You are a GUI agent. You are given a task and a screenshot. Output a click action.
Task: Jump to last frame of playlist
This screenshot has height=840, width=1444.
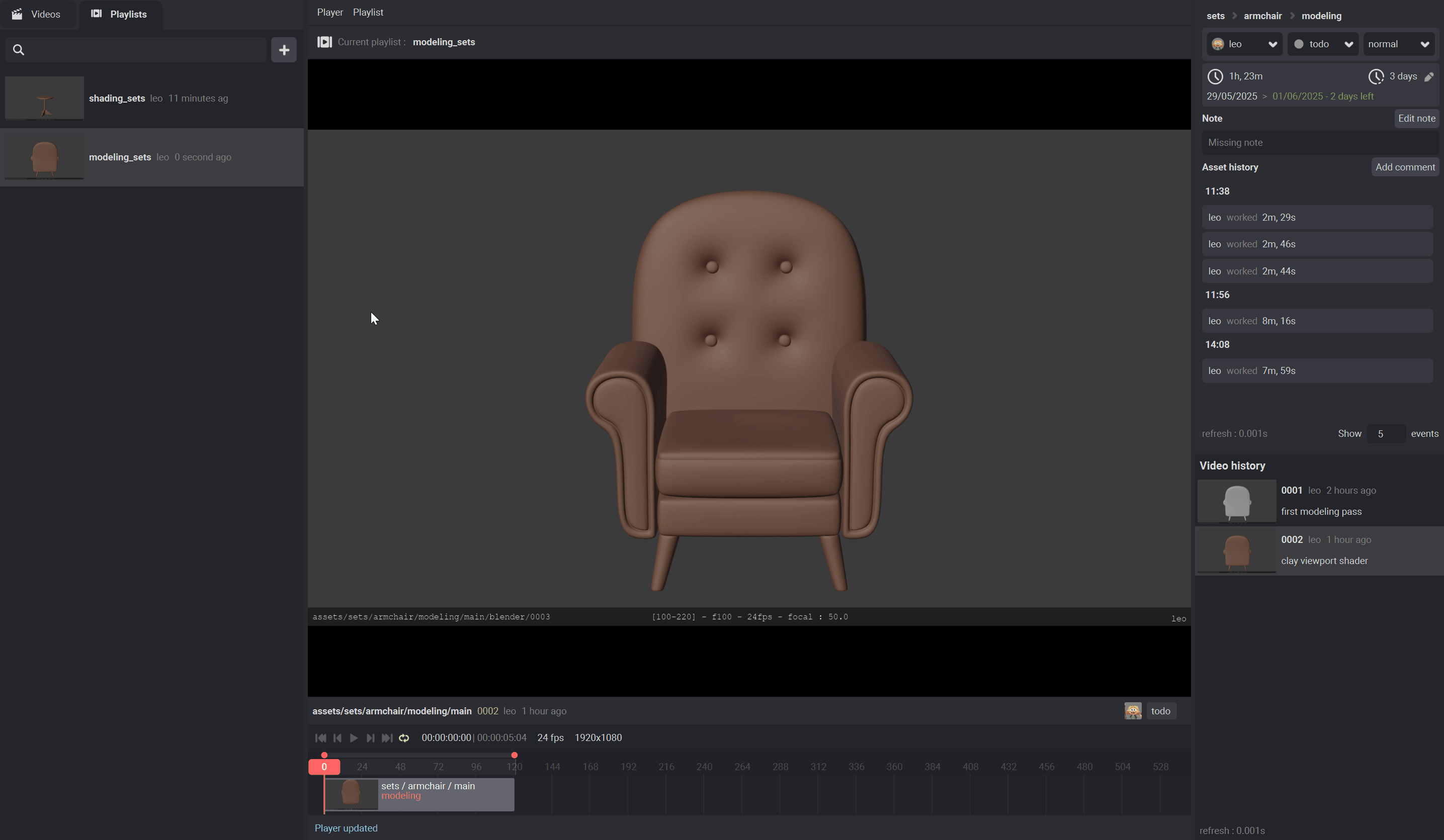(x=387, y=738)
